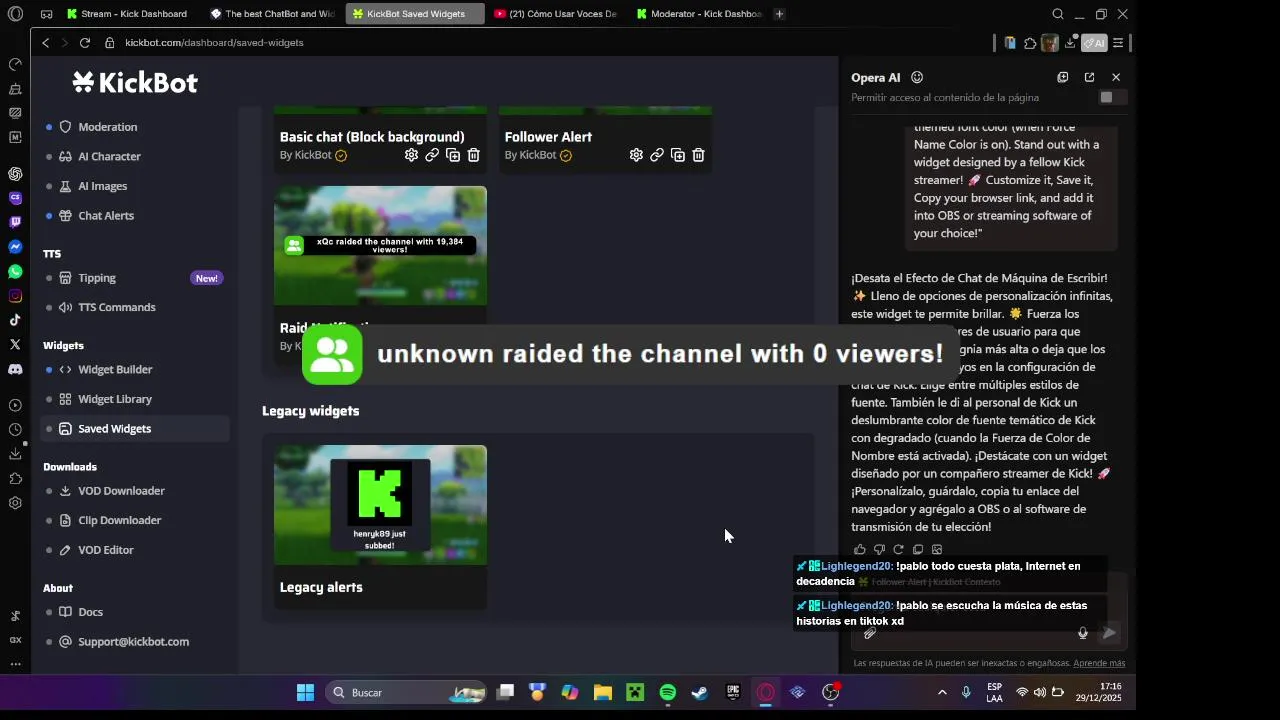The width and height of the screenshot is (1280, 720).
Task: Toggle the Opera AI toolbar button
Action: pyautogui.click(x=1094, y=43)
